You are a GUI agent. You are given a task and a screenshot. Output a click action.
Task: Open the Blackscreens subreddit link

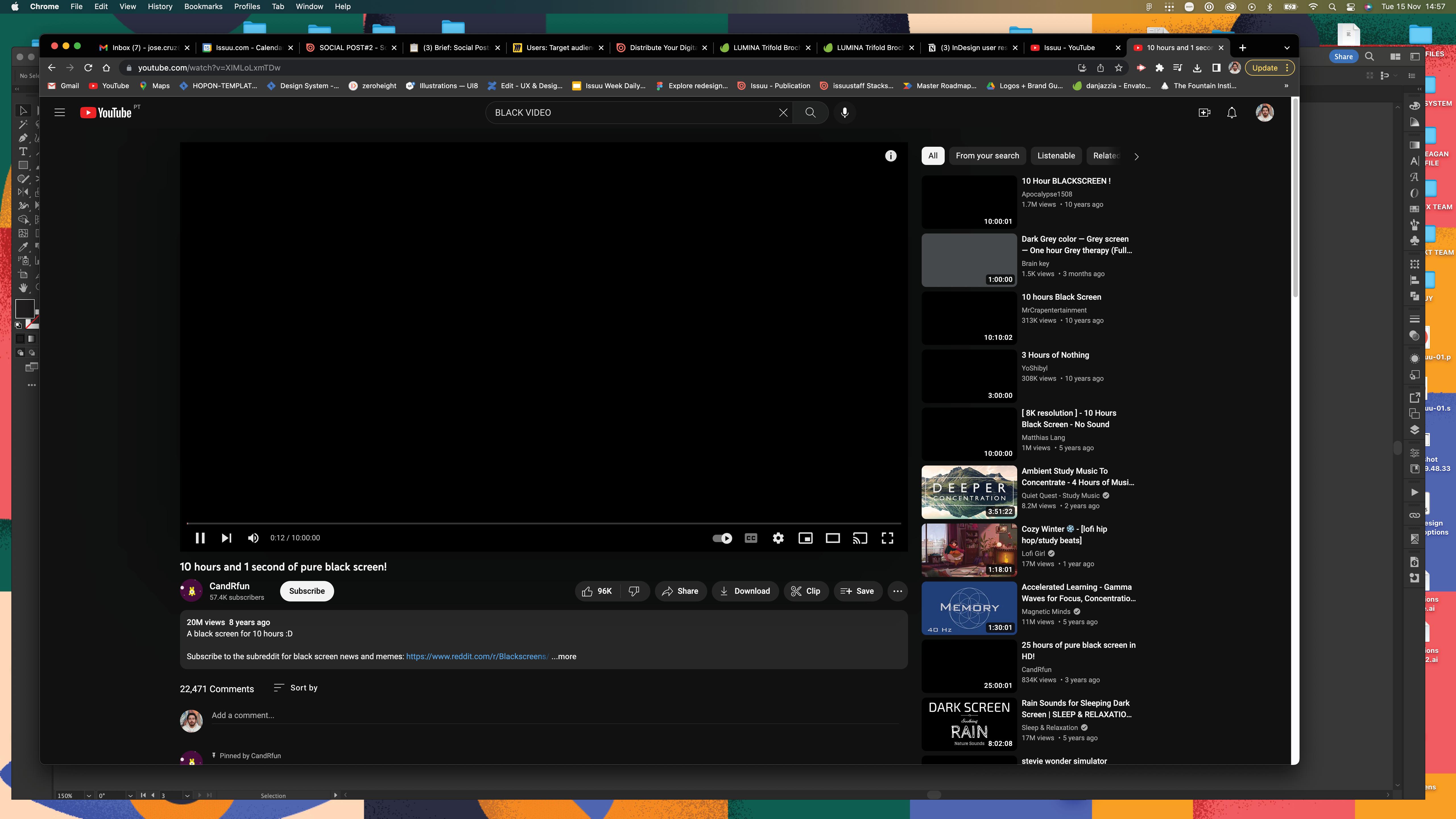(x=477, y=656)
